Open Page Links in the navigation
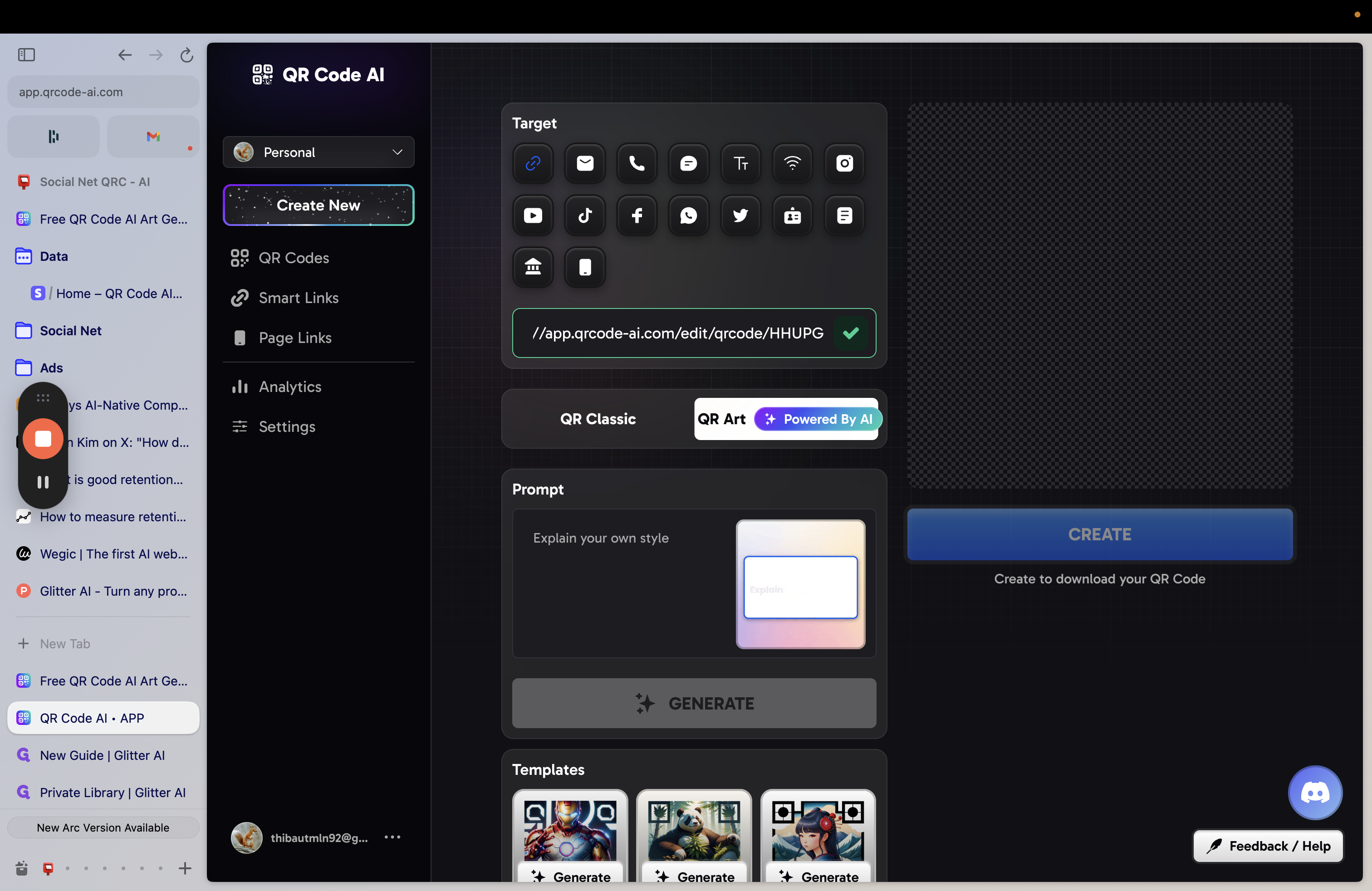Screen dimensions: 1372x891 click(x=281, y=338)
